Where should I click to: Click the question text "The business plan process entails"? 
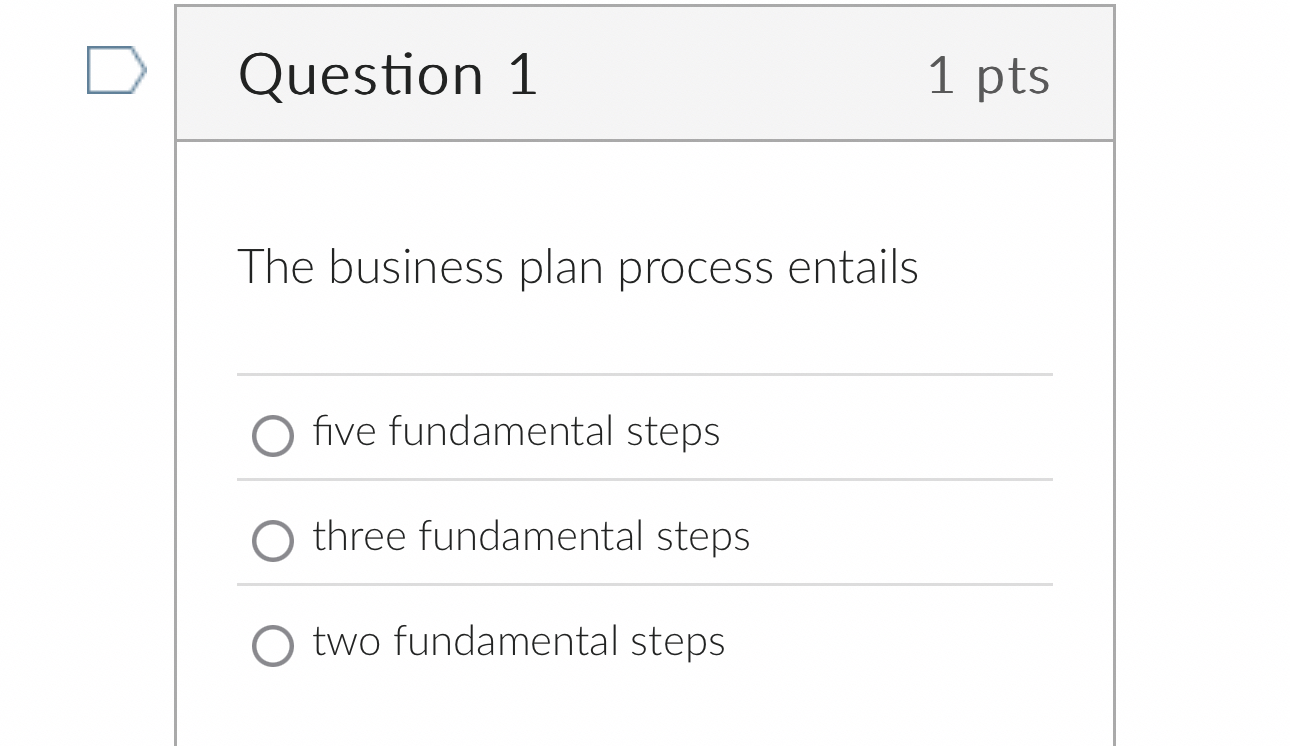578,267
